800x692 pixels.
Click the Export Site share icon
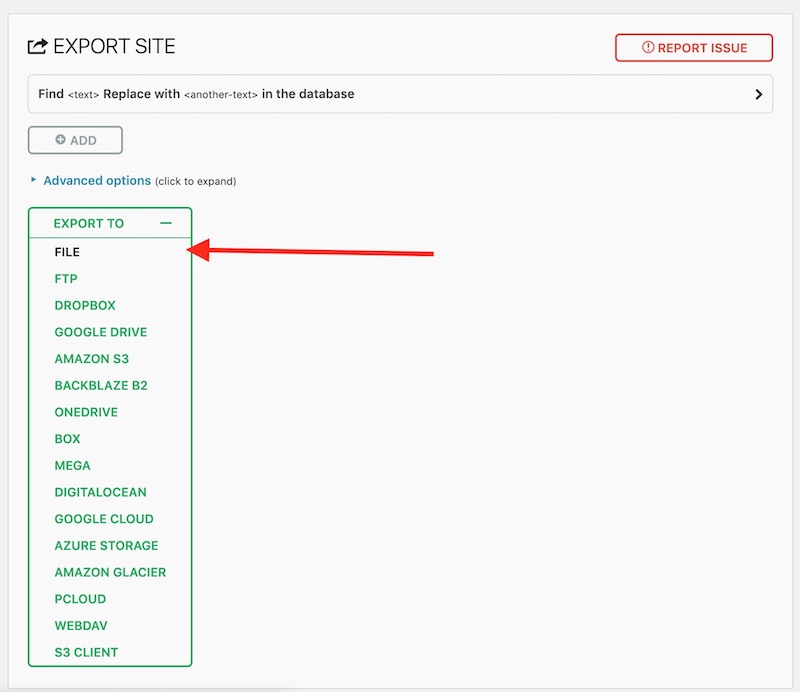click(x=38, y=46)
